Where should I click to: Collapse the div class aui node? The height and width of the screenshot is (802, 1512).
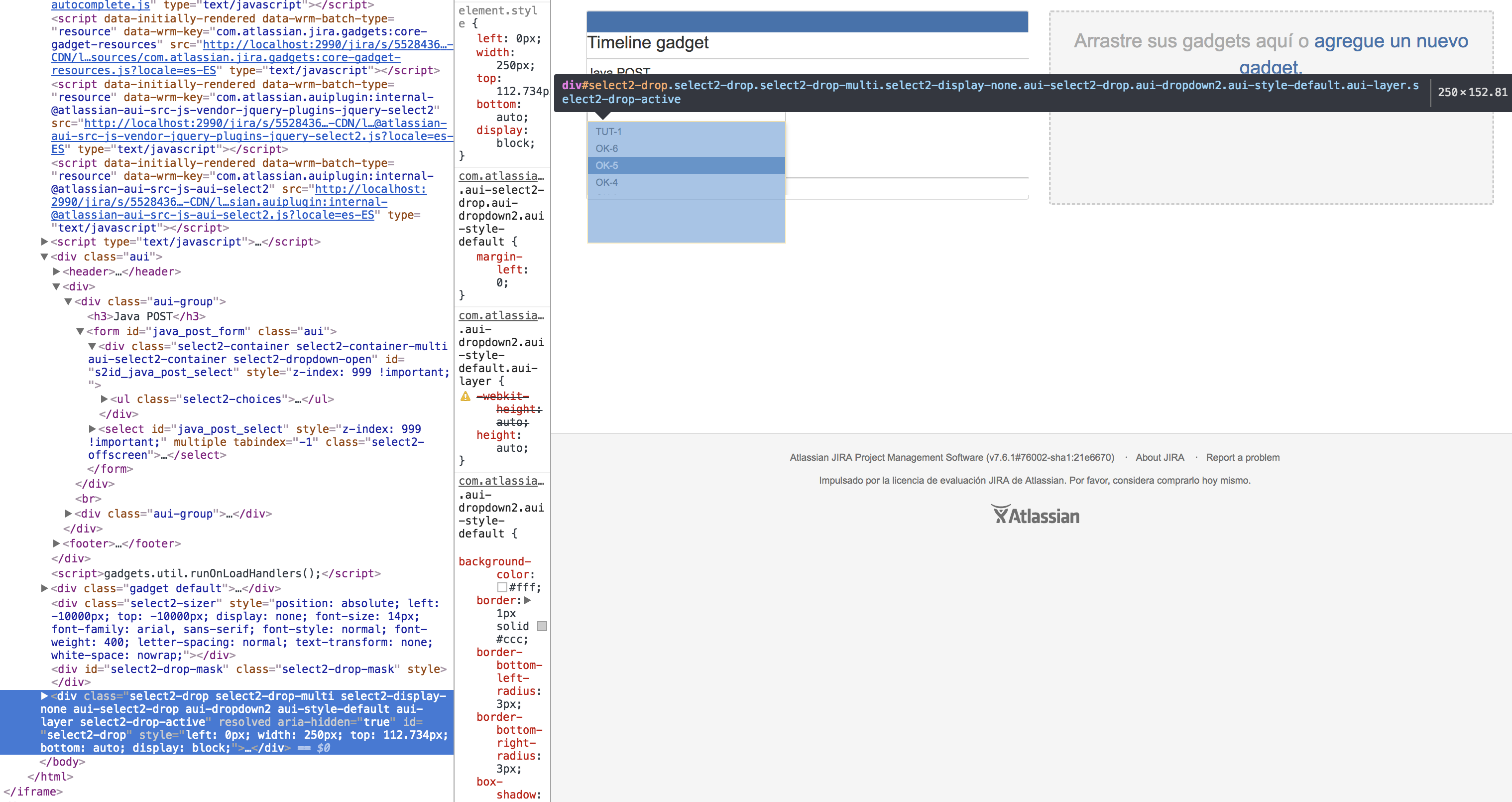[x=45, y=257]
